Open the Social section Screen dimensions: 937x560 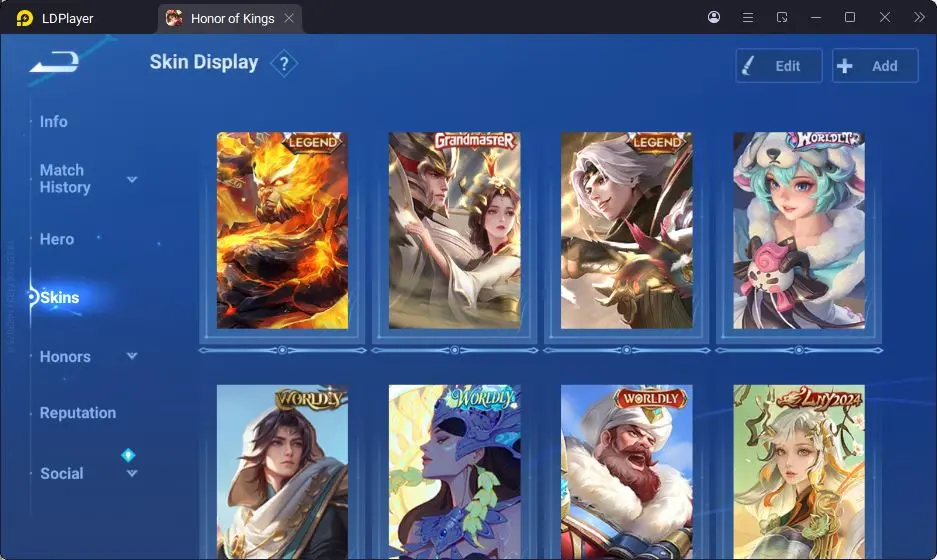click(62, 473)
